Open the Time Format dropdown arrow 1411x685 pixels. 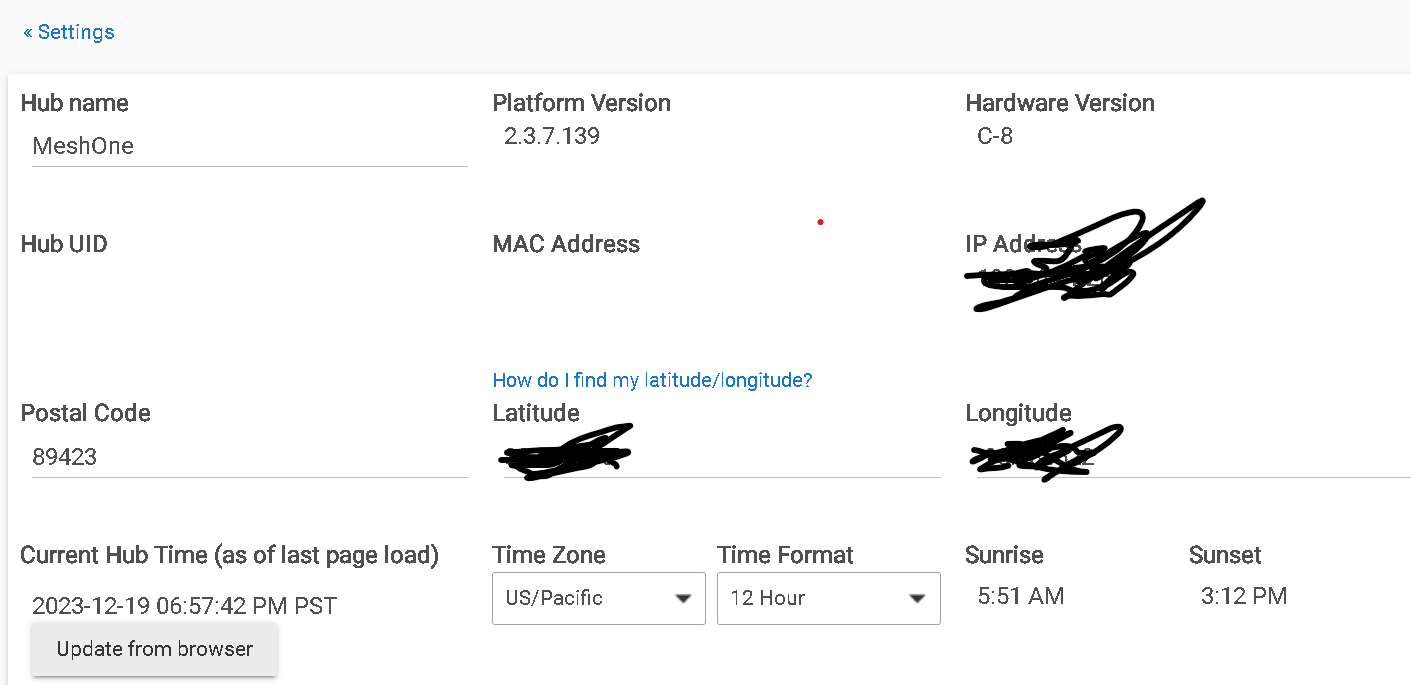point(917,598)
